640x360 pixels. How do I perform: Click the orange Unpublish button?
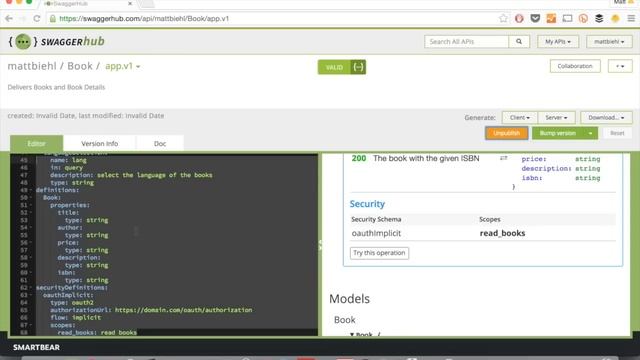pos(507,133)
